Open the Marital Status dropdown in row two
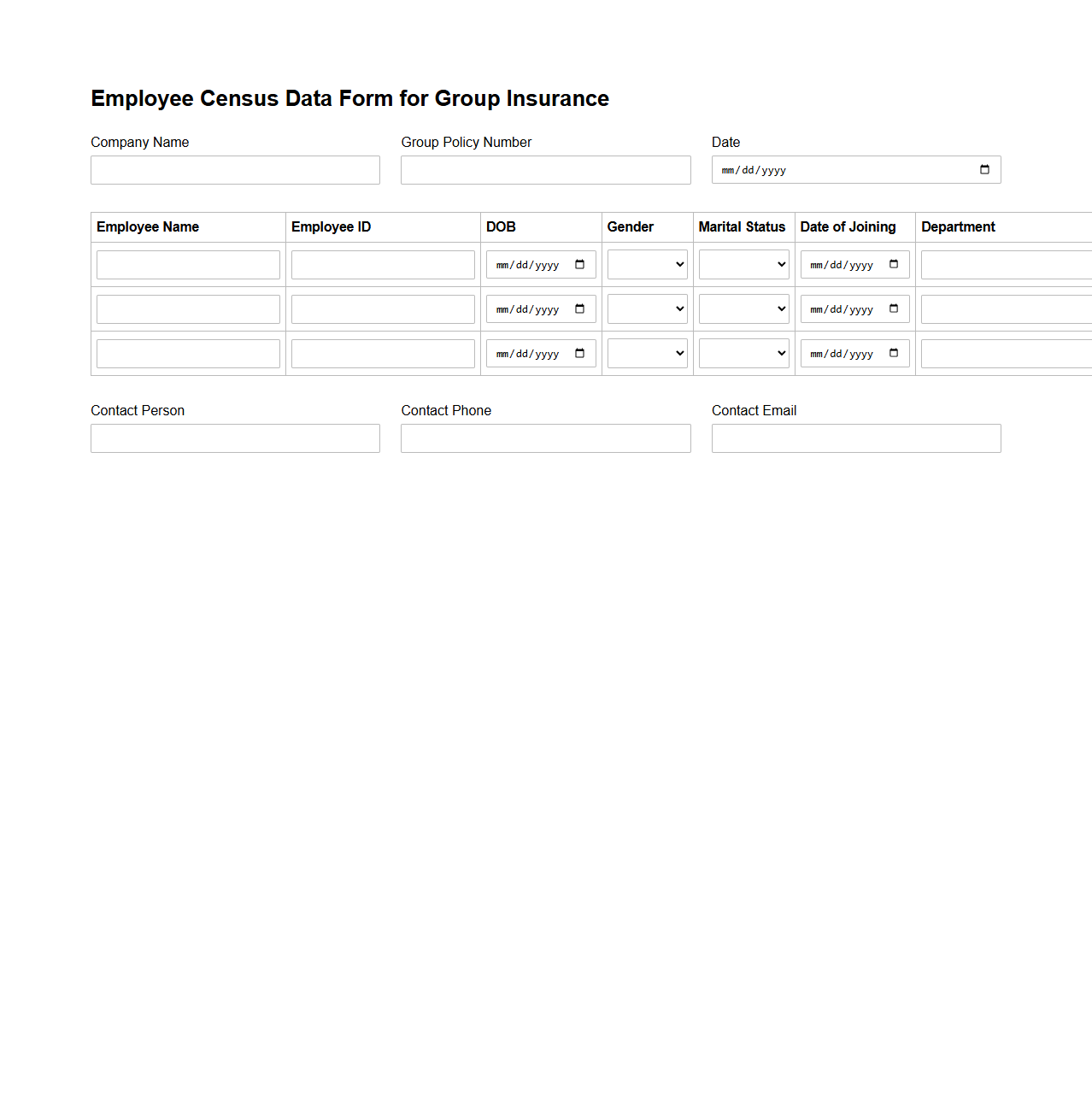The height and width of the screenshot is (1098, 1092). point(743,308)
